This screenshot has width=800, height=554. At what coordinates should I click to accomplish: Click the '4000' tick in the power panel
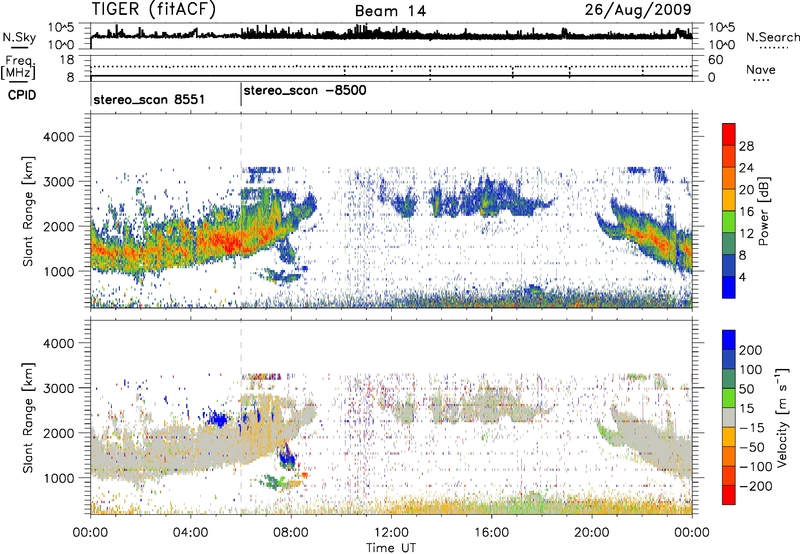tap(58, 137)
